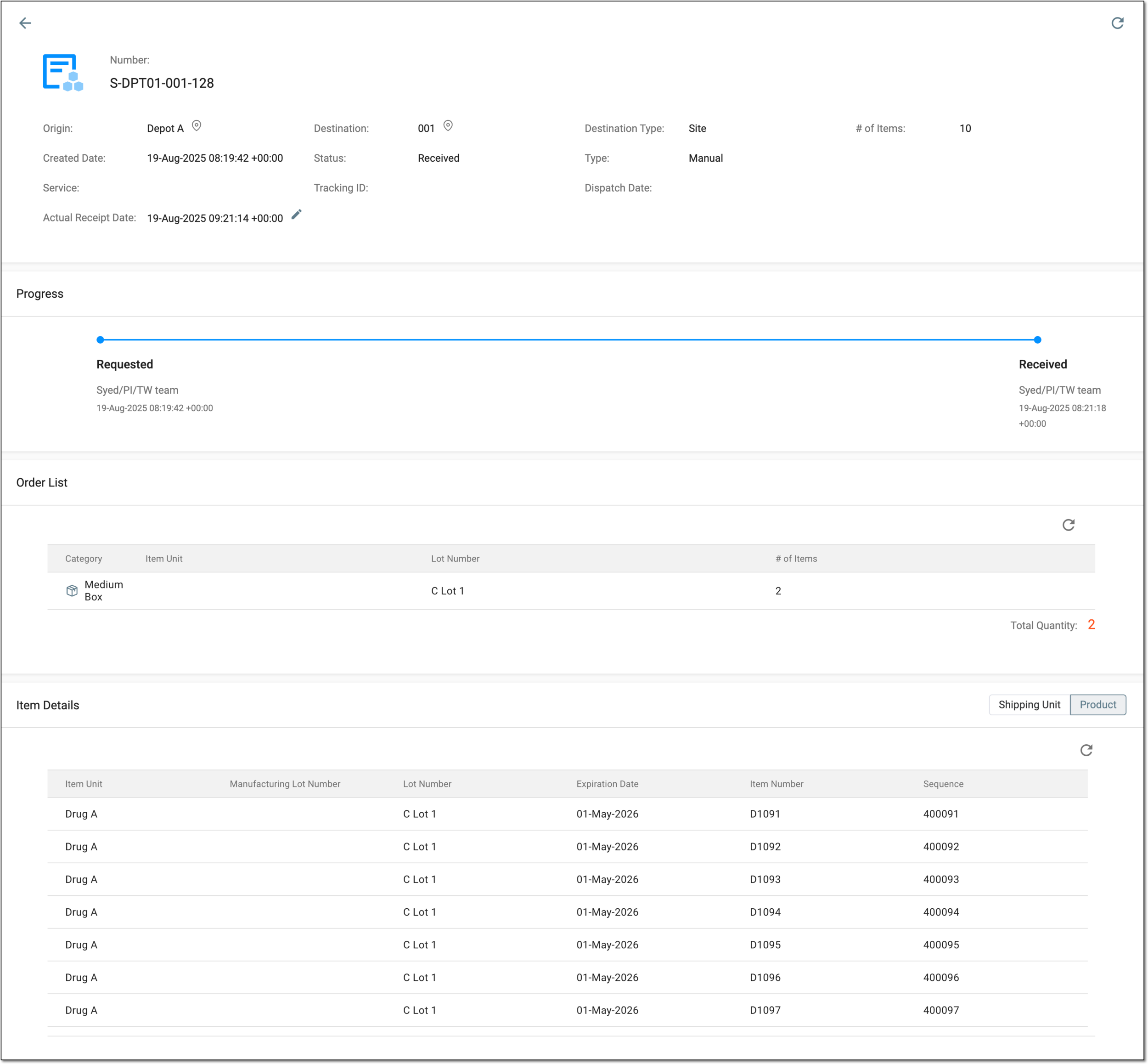Screen dimensions: 1148x1064
Task: Click Order List # of Items header
Action: click(796, 559)
